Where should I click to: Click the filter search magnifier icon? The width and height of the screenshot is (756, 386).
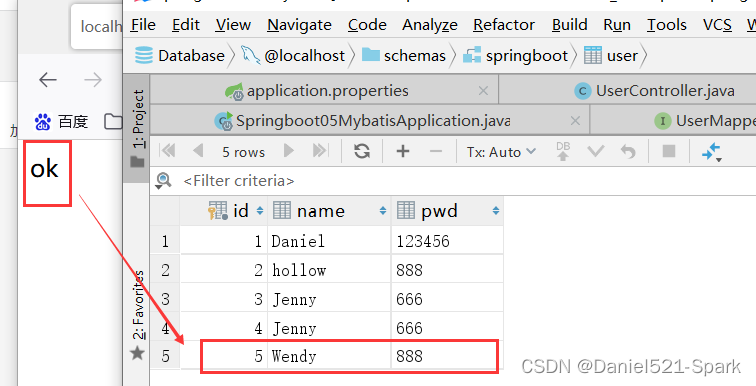tap(163, 181)
